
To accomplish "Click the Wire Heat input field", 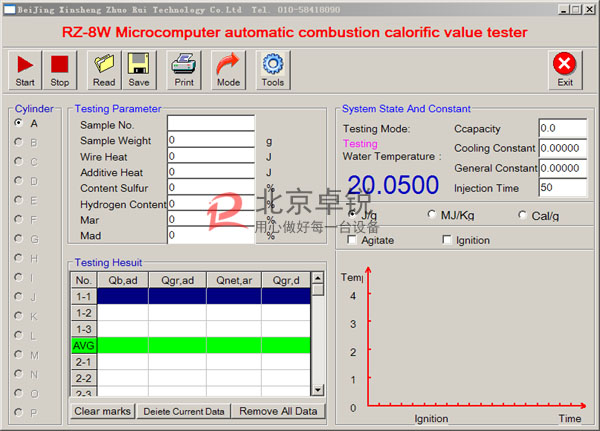I will pyautogui.click(x=211, y=155).
